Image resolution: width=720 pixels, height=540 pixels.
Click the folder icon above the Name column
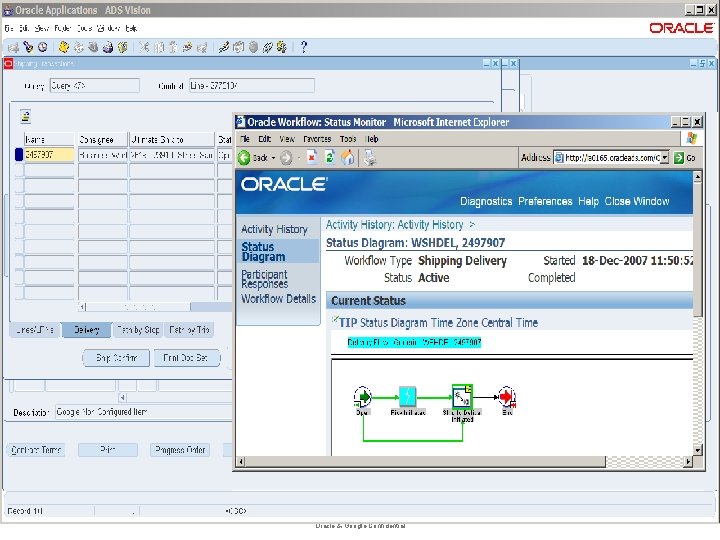pos(26,117)
